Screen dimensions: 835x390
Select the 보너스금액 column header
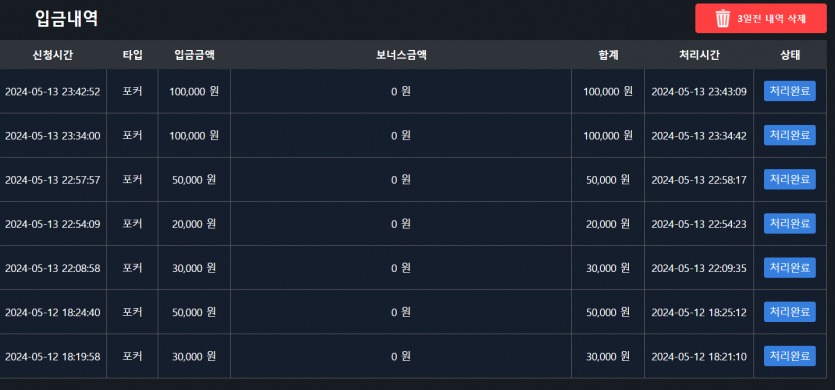(x=401, y=55)
